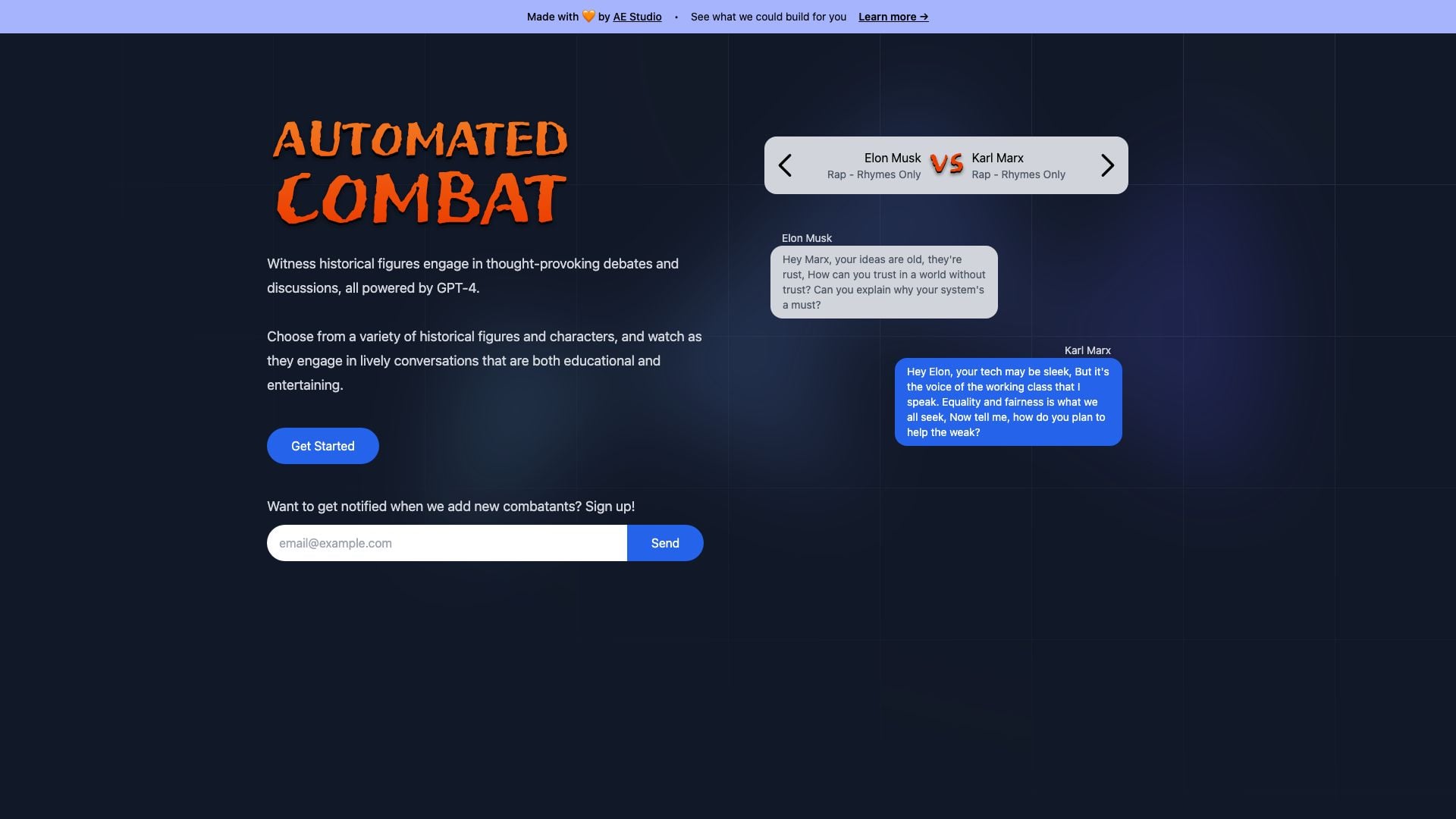The height and width of the screenshot is (819, 1456).
Task: Click the orange heart emoji in banner
Action: [x=588, y=17]
